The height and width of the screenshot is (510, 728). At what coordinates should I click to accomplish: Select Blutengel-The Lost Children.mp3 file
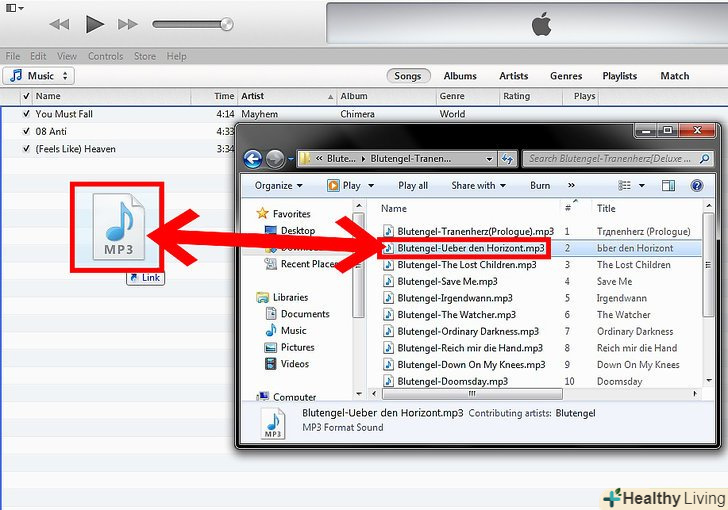[x=460, y=265]
